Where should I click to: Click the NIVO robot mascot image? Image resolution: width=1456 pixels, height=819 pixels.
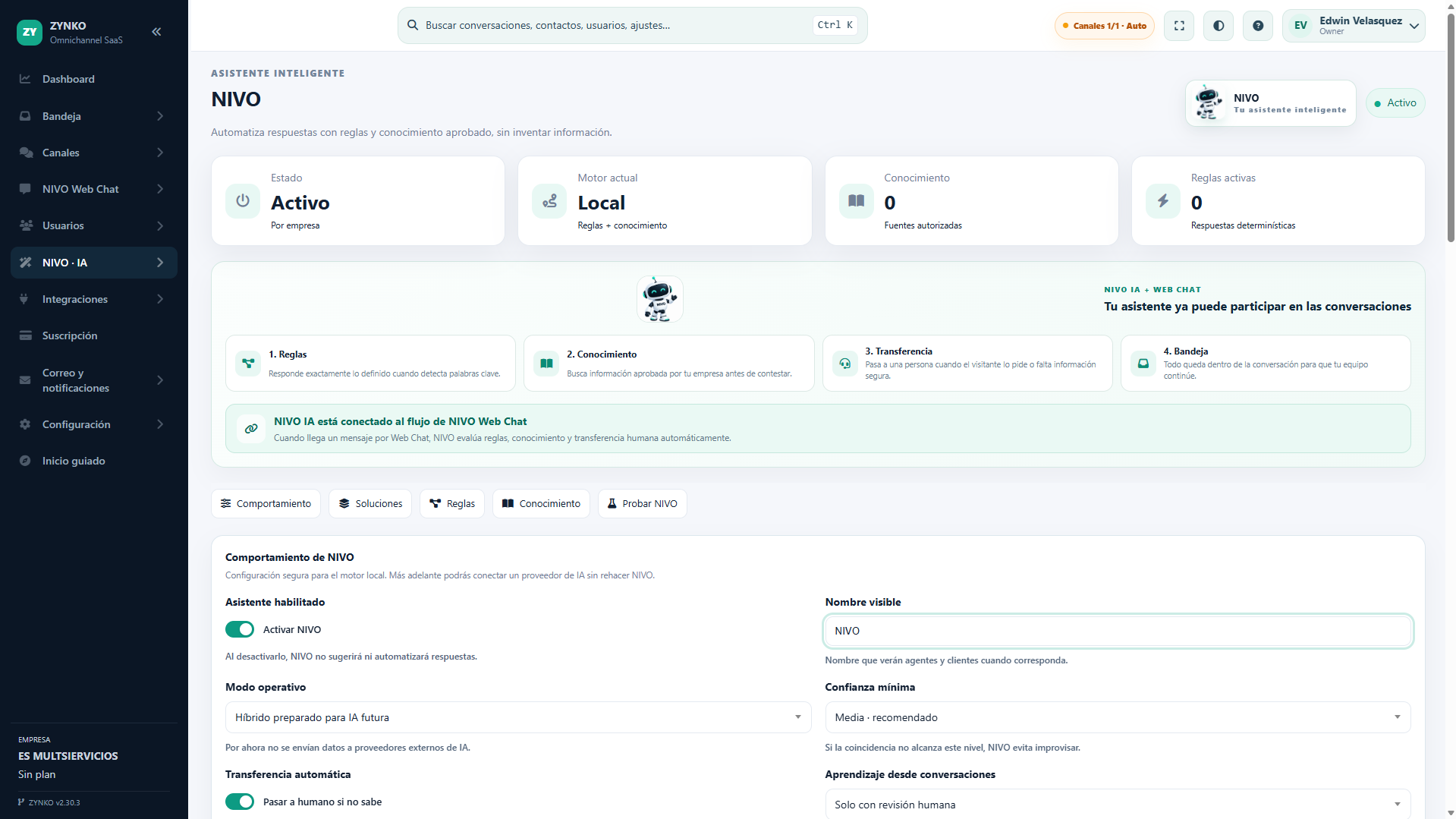tap(659, 299)
